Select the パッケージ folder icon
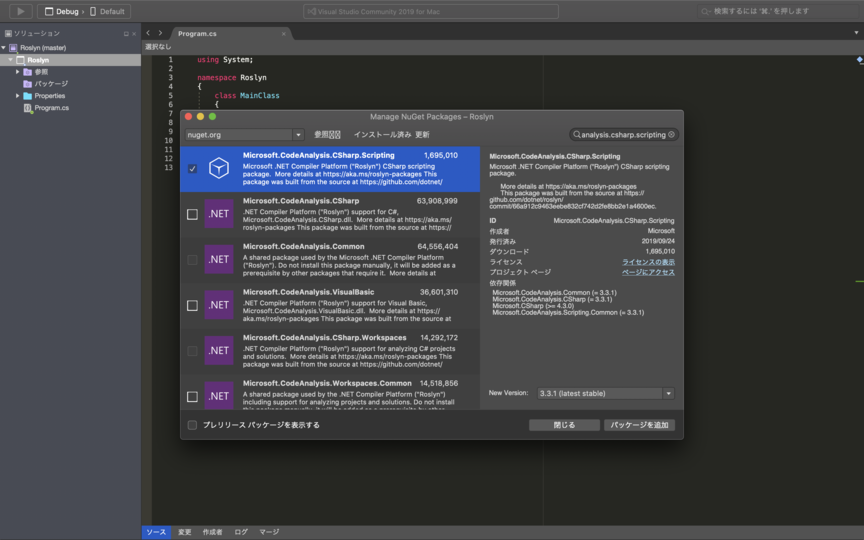Viewport: 864px width, 540px height. click(x=28, y=84)
